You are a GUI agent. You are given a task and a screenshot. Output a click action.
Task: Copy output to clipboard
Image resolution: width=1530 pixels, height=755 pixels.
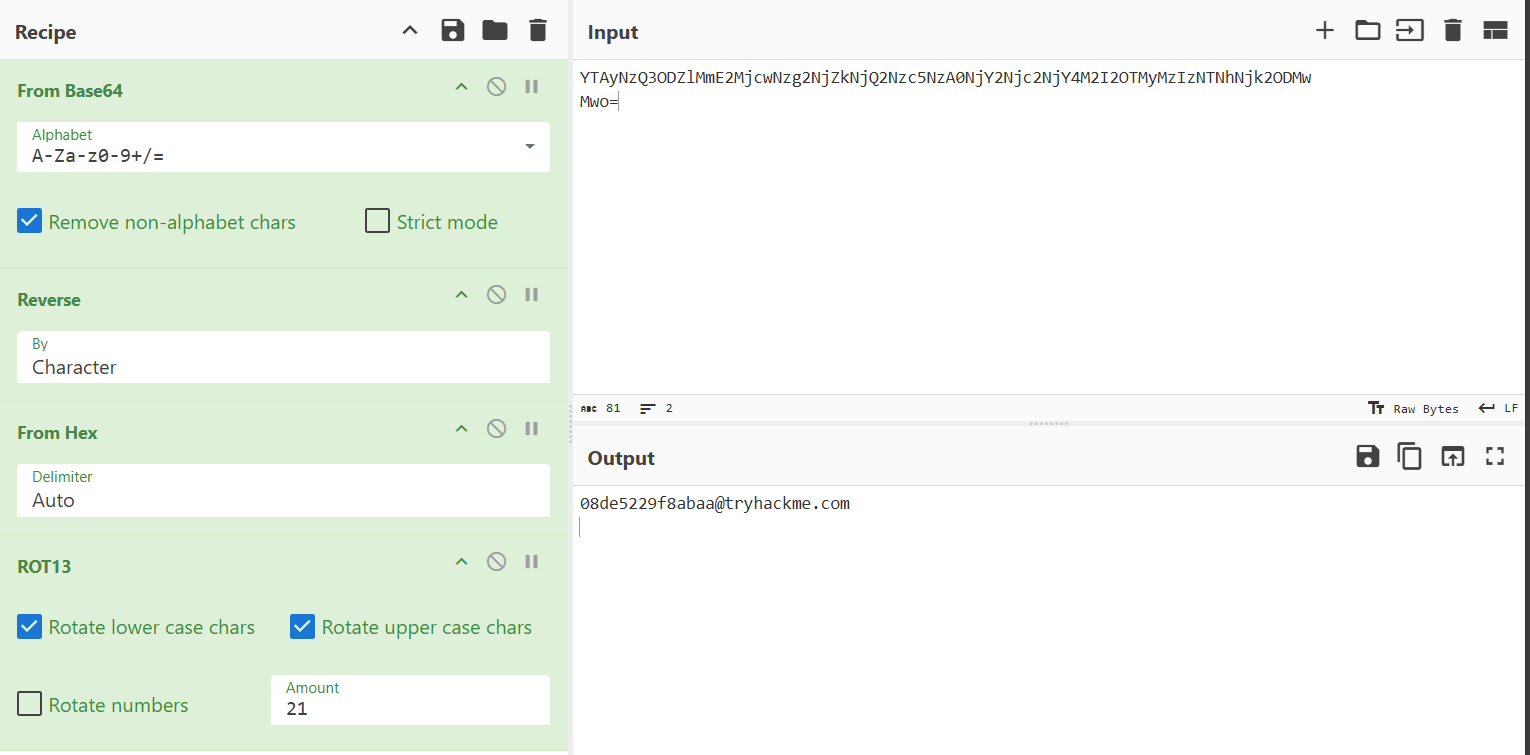click(1410, 457)
